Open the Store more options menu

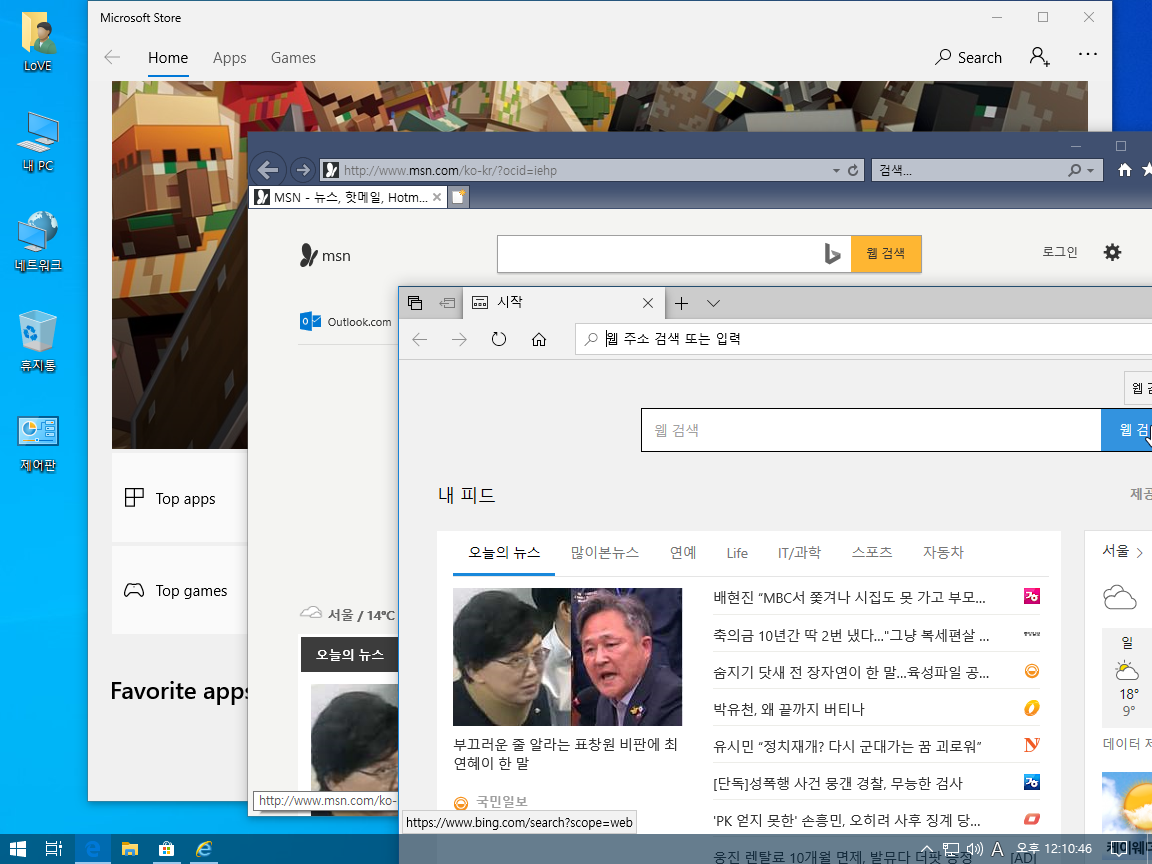(1087, 54)
